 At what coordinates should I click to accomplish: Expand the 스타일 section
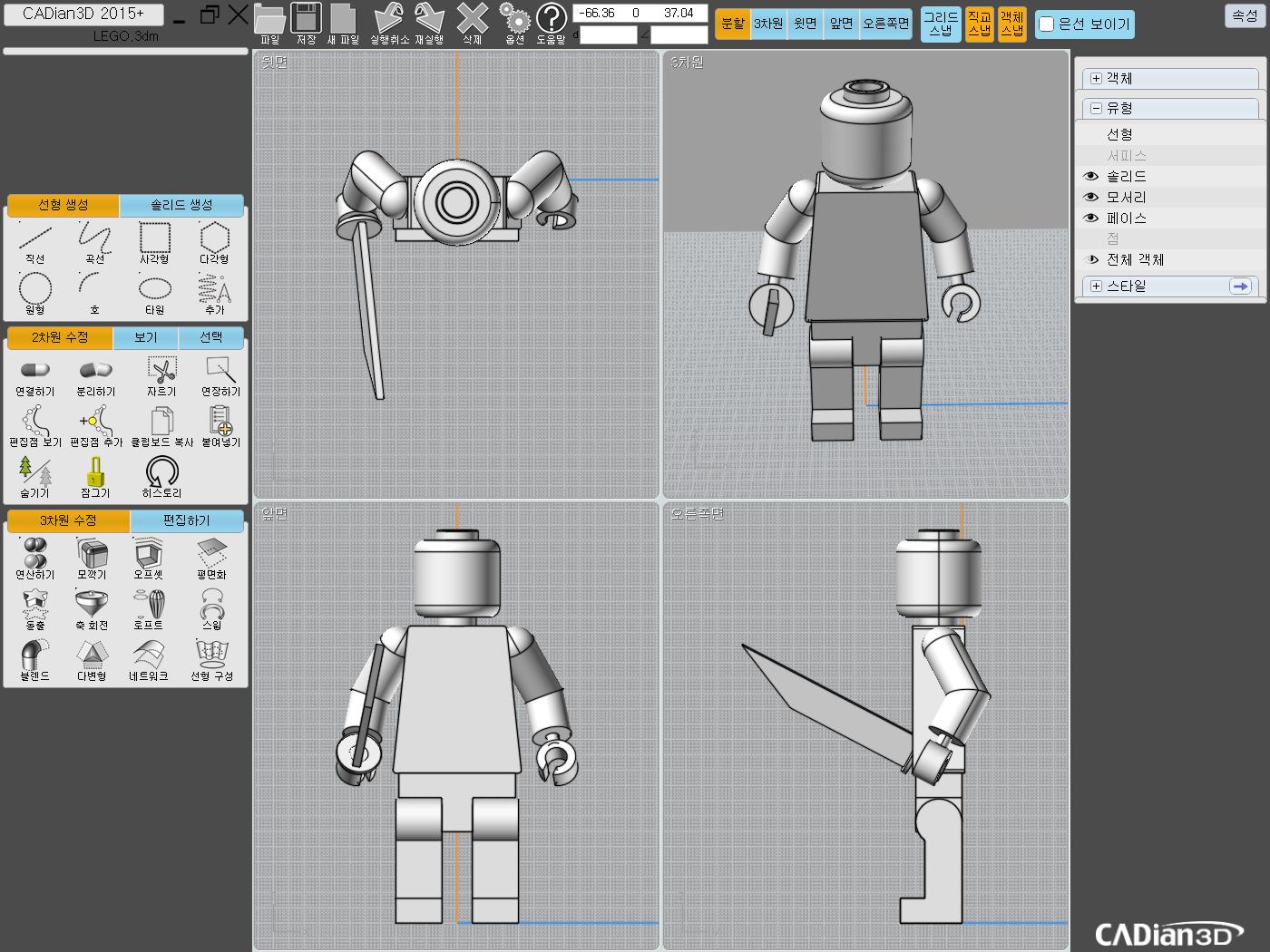(1096, 286)
